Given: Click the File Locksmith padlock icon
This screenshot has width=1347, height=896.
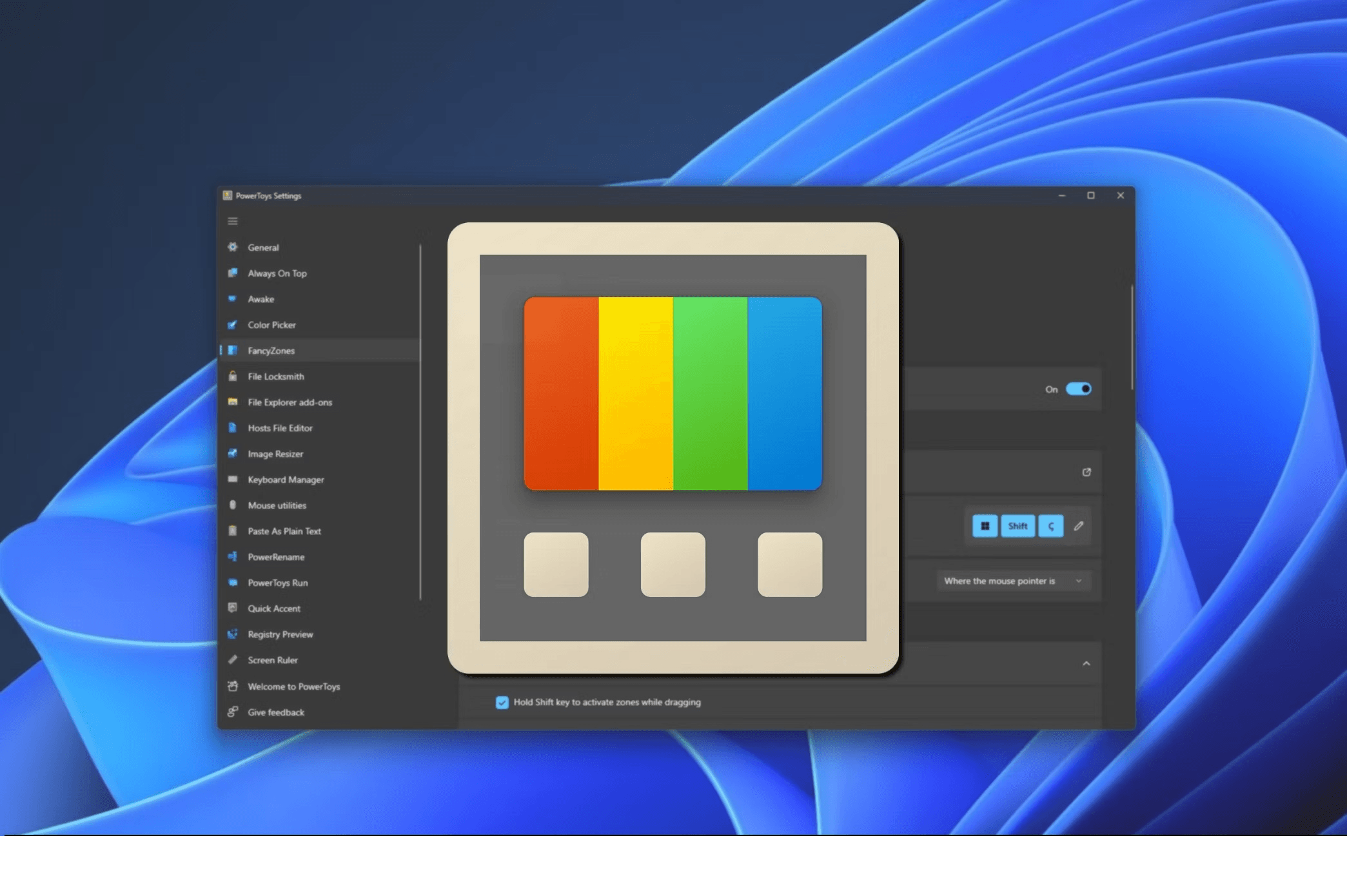Looking at the screenshot, I should (233, 376).
